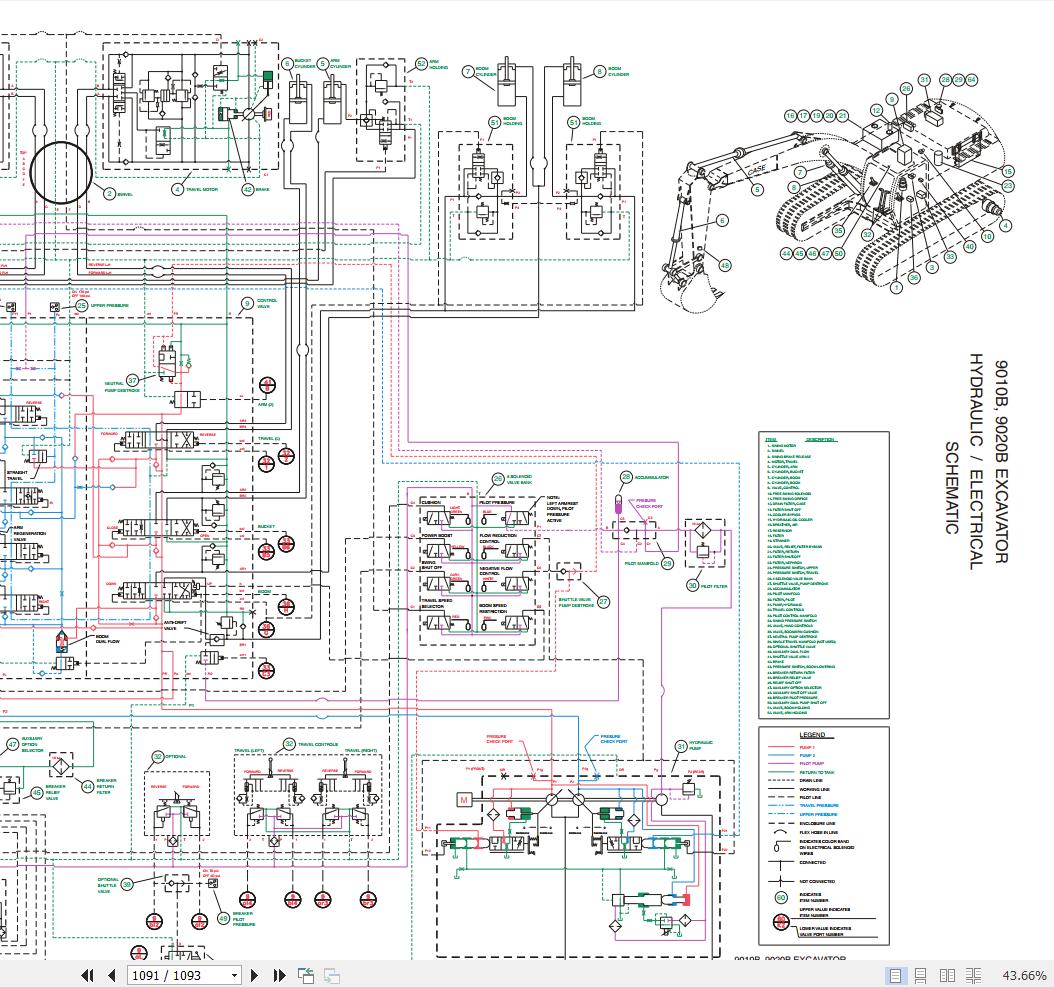This screenshot has height=987, width=1054.
Task: Click the TRAVEL PRESSURE legend entry
Action: pyautogui.click(x=819, y=805)
